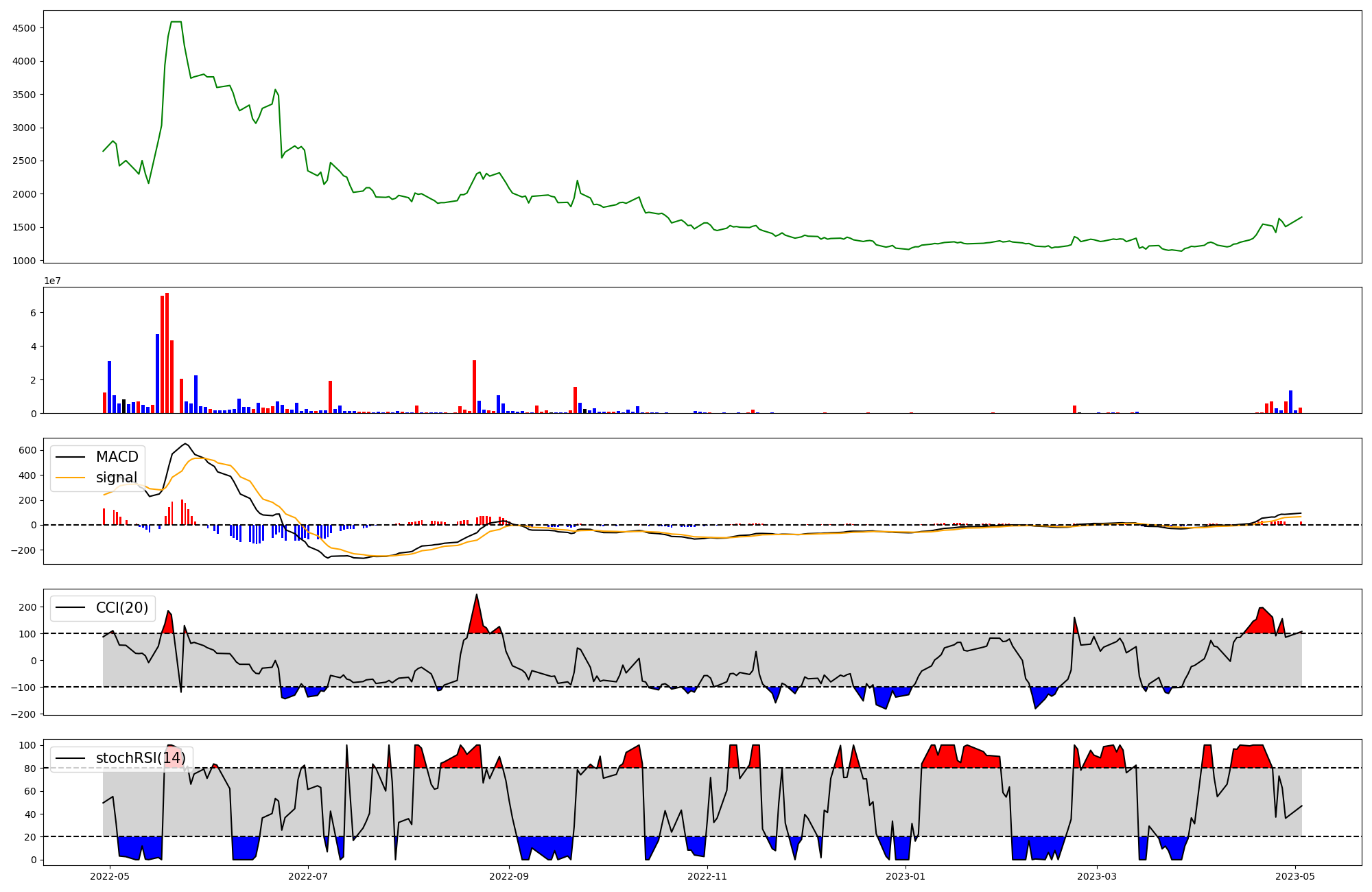Screen dimensions: 1372x892
Task: Select the 2023-05 x-axis date label
Action: pyautogui.click(x=1295, y=876)
